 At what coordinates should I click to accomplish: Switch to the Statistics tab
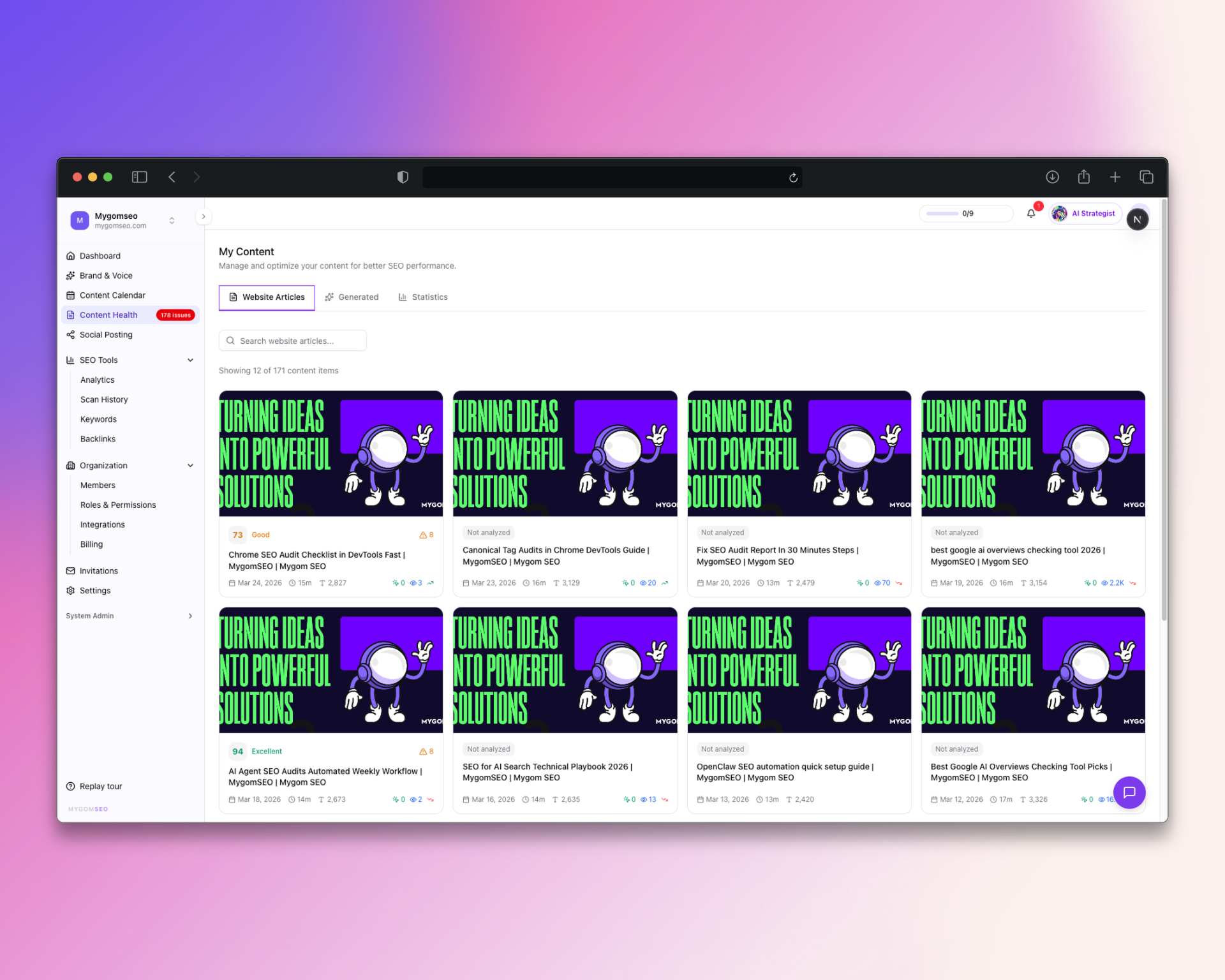point(423,297)
